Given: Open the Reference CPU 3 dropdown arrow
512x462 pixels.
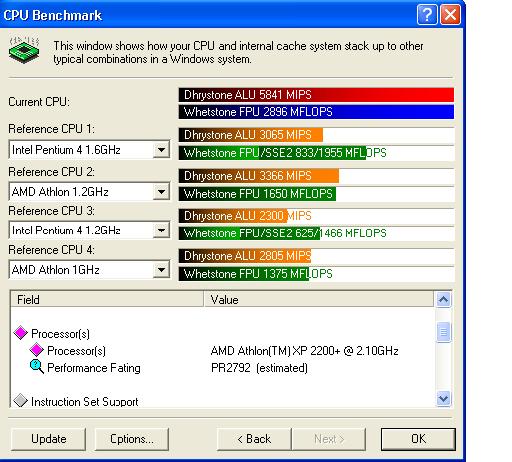Looking at the screenshot, I should tap(161, 230).
